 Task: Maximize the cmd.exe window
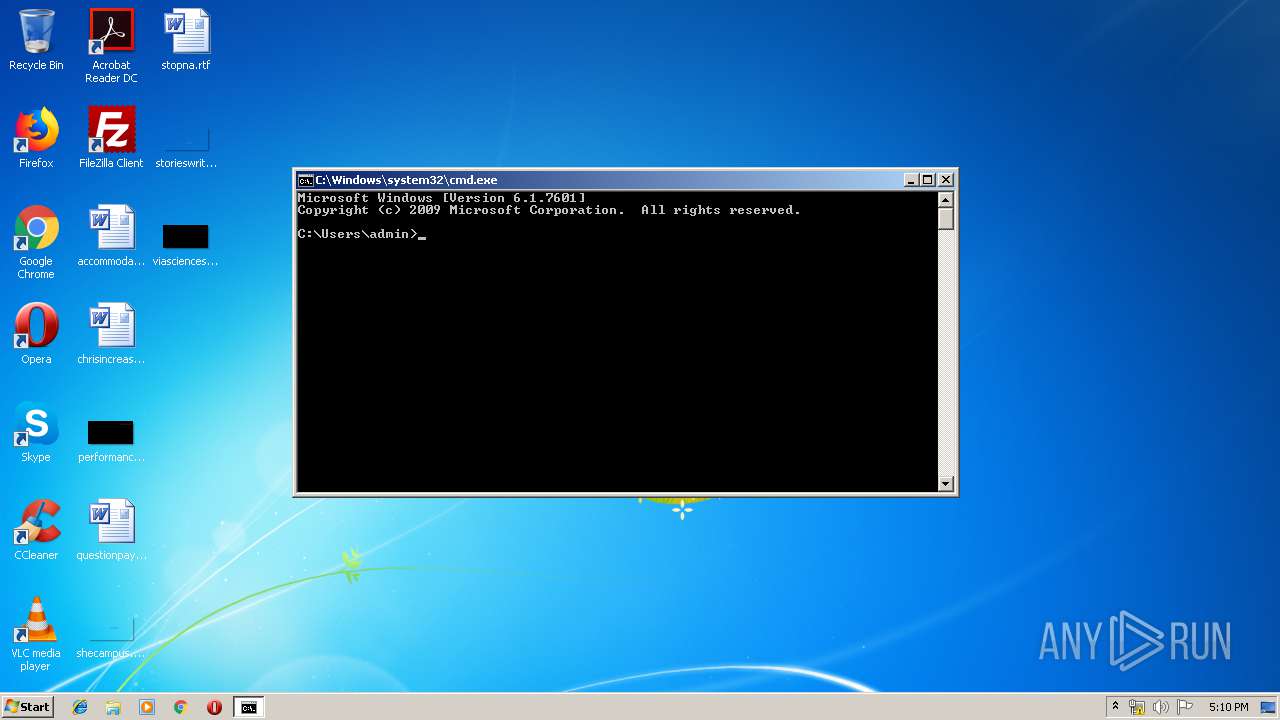tap(928, 180)
